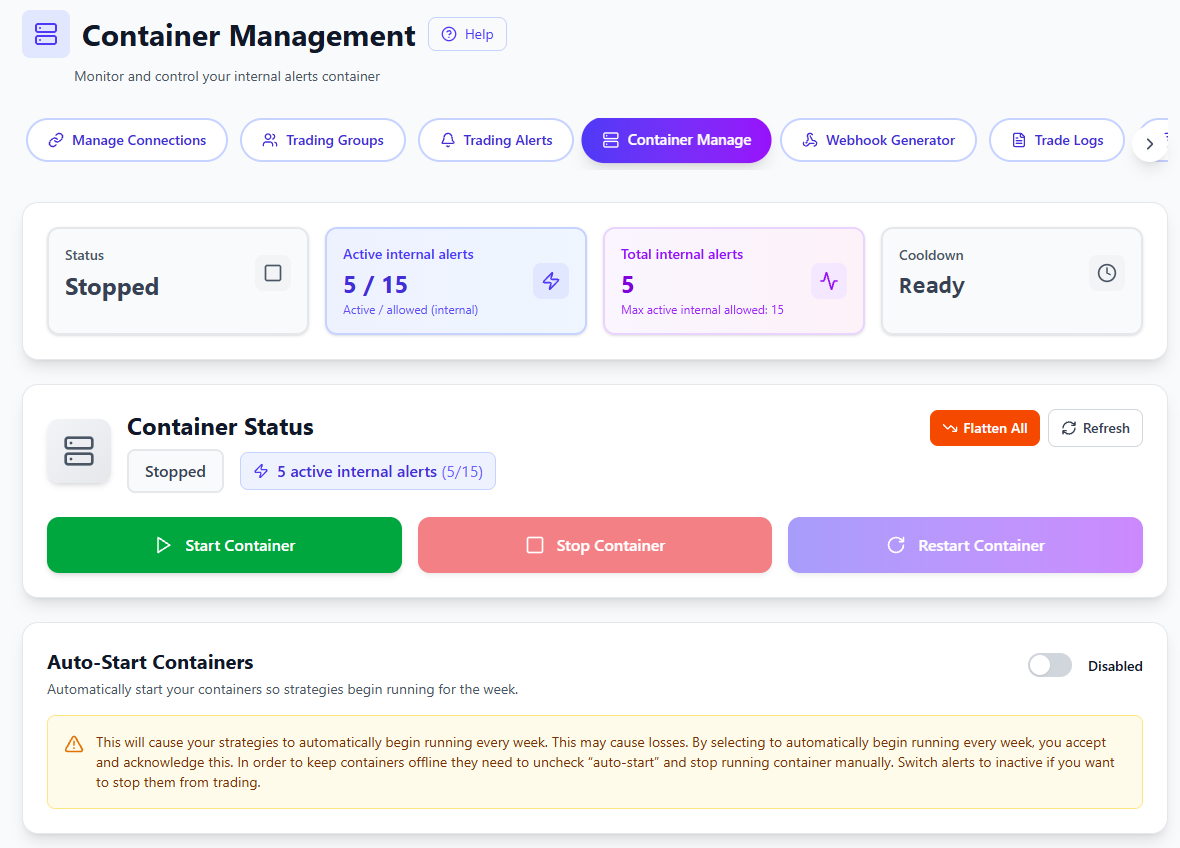Click the webhook icon on Webhook Generator tab
Viewport: 1180px width, 848px height.
click(810, 140)
